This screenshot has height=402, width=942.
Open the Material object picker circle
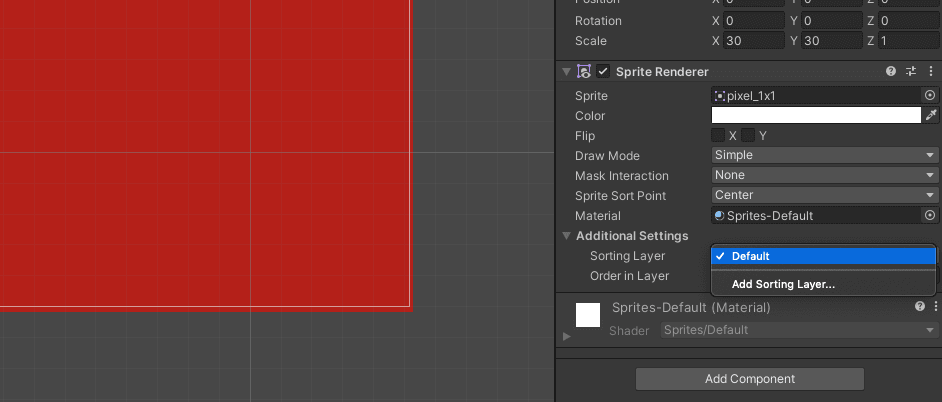pos(930,216)
